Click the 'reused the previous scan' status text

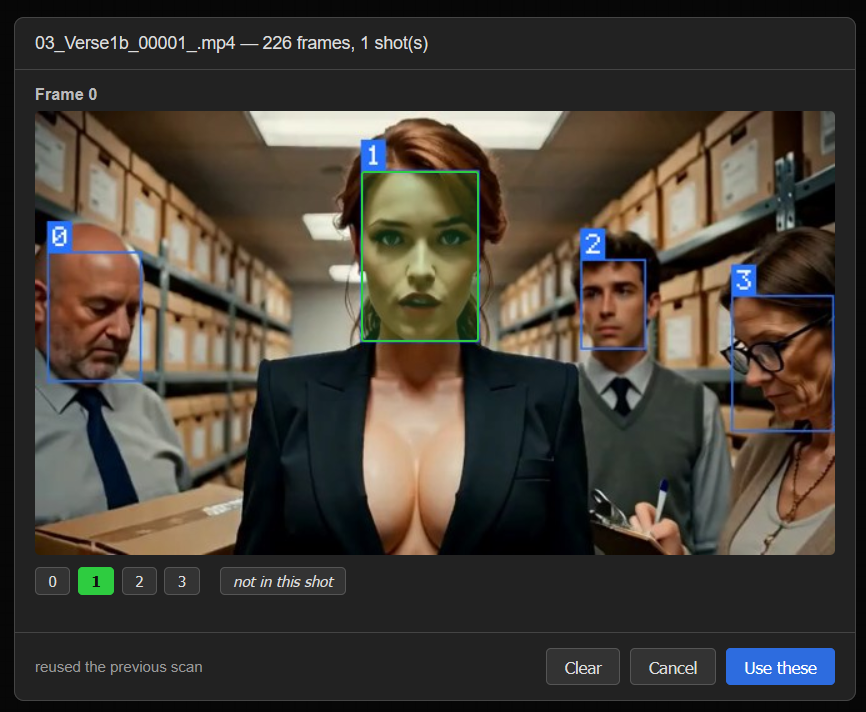[x=119, y=667]
